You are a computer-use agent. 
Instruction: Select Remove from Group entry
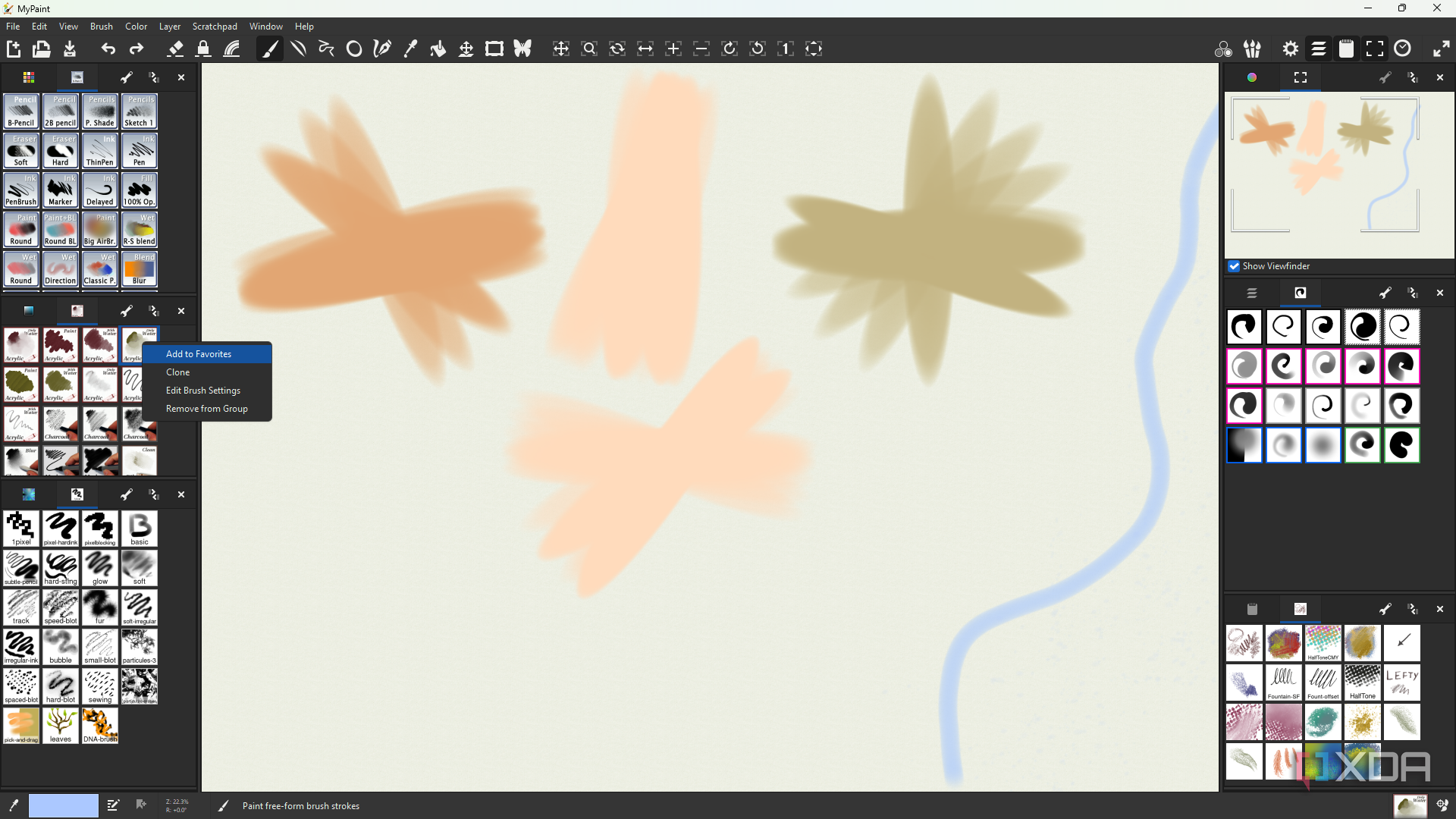[207, 409]
